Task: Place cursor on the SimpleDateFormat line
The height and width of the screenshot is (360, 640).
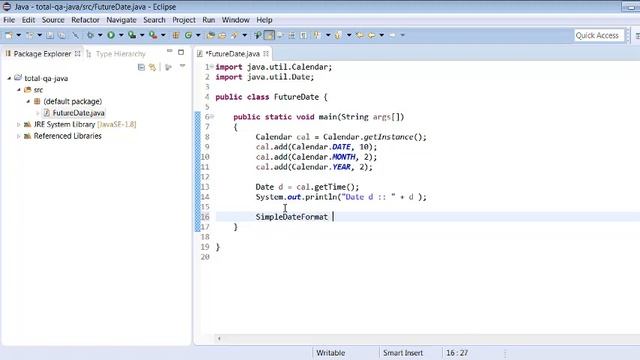Action: 428,217
